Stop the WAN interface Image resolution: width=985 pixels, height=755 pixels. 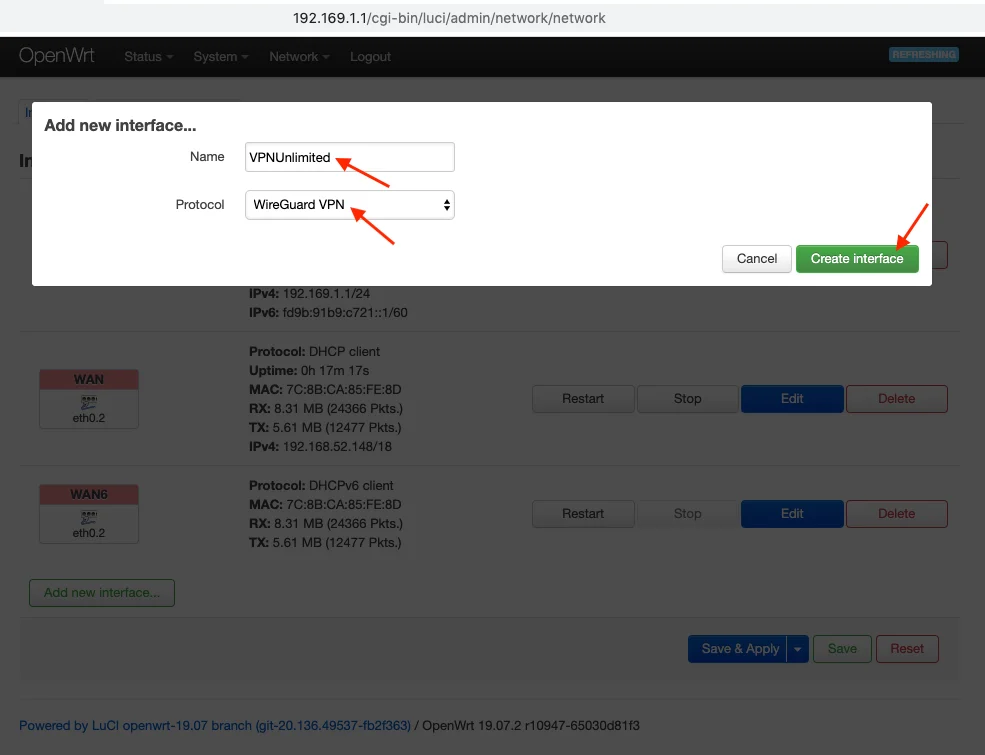(687, 399)
